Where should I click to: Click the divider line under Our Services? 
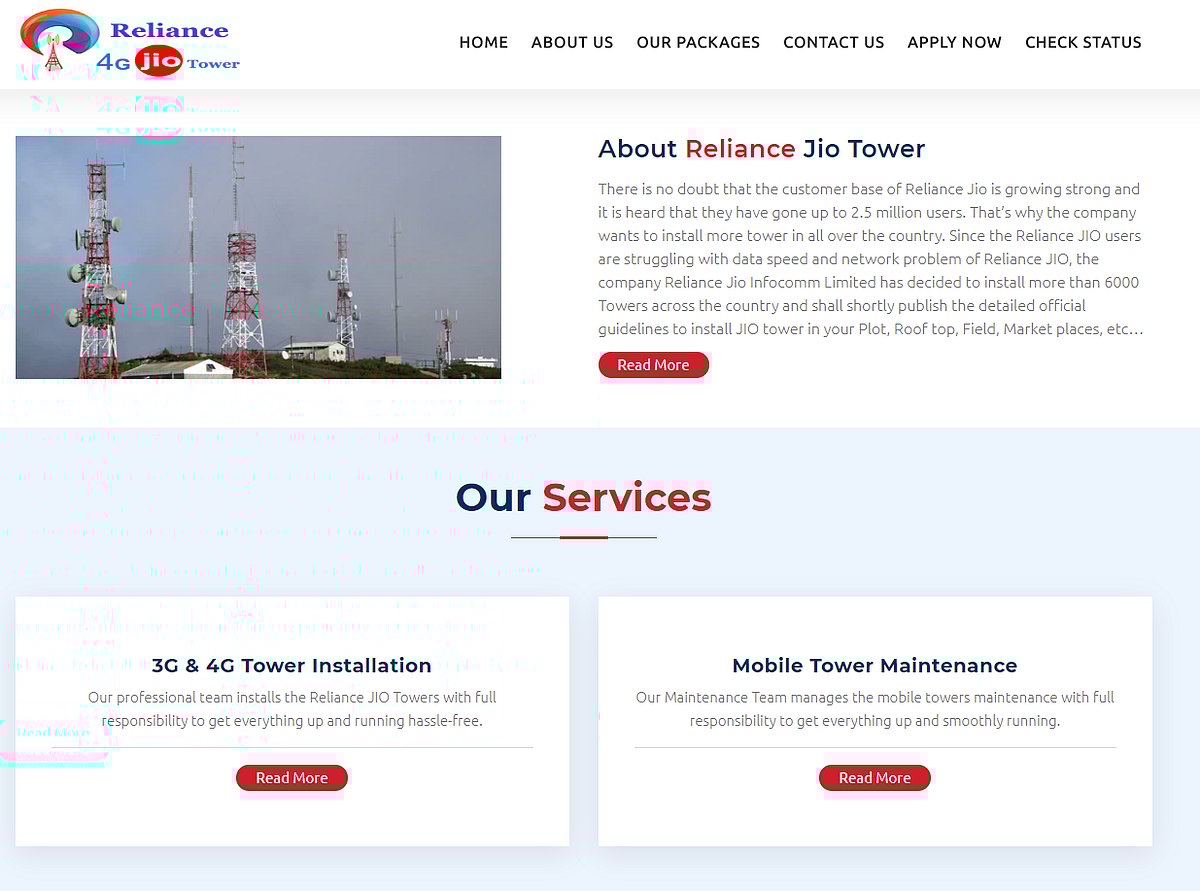click(583, 537)
